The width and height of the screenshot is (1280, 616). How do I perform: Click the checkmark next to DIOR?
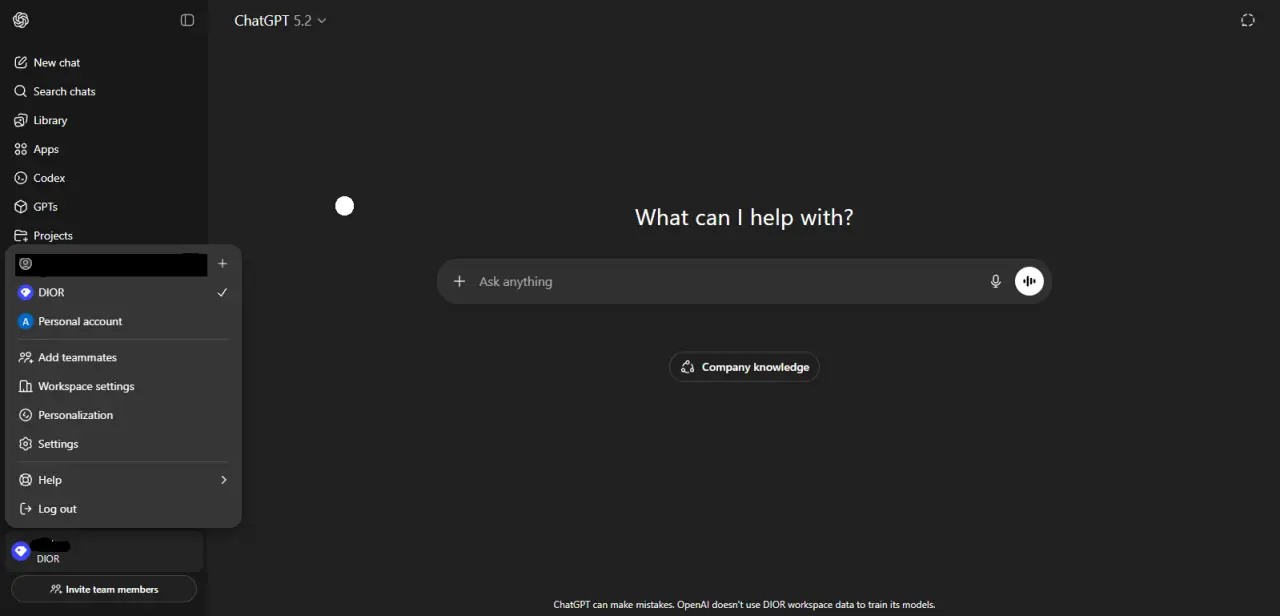(222, 293)
